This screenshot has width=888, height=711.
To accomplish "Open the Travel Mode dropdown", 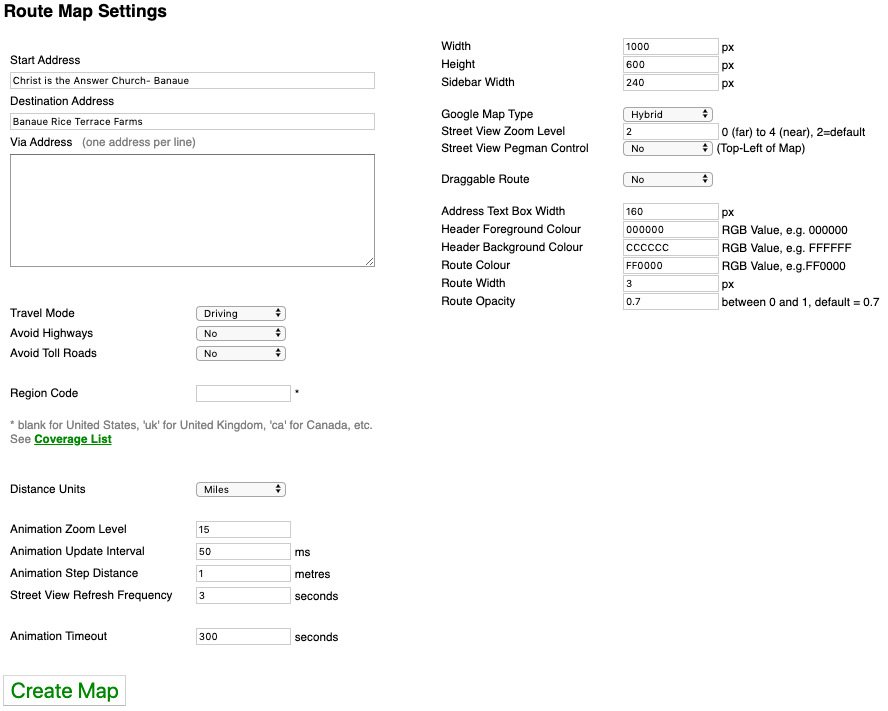I will 240,313.
